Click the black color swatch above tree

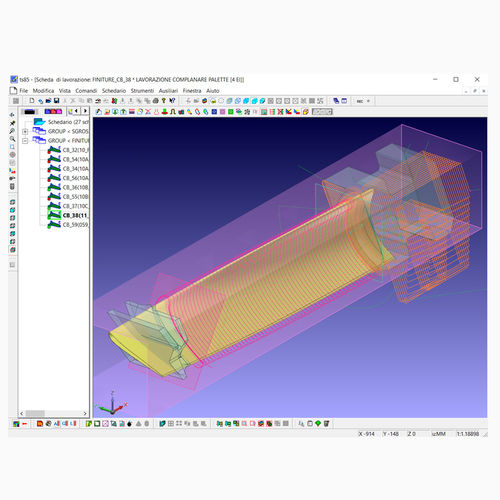click(29, 111)
